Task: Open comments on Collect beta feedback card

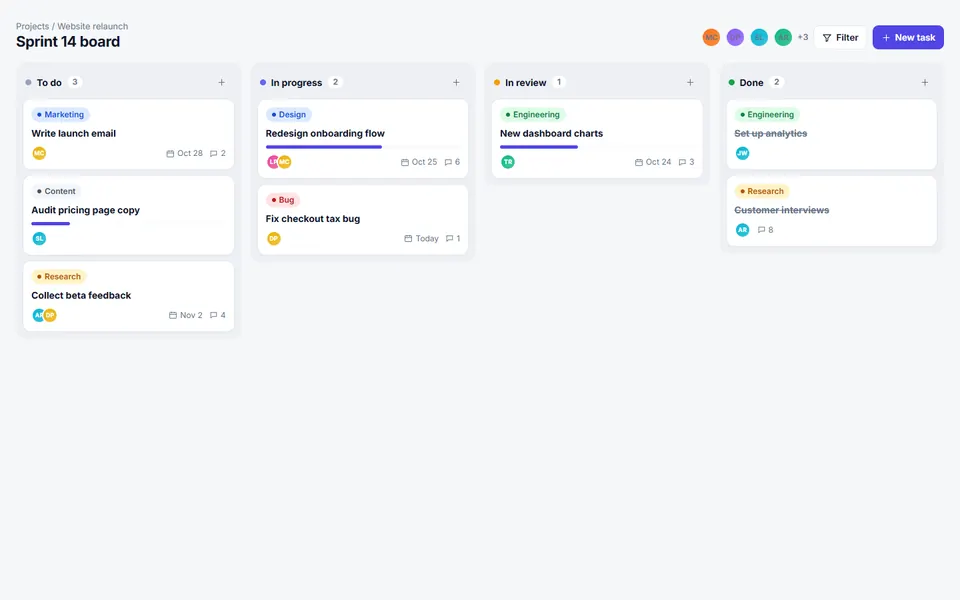Action: click(218, 315)
